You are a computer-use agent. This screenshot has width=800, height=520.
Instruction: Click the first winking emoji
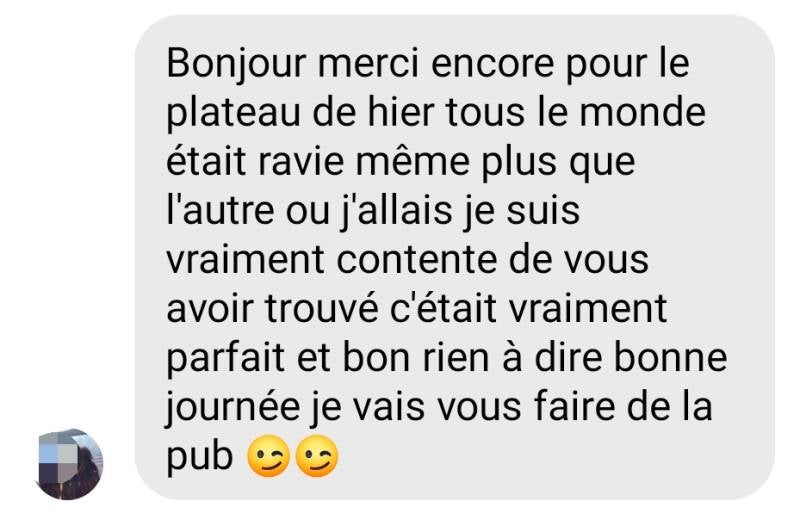268,456
